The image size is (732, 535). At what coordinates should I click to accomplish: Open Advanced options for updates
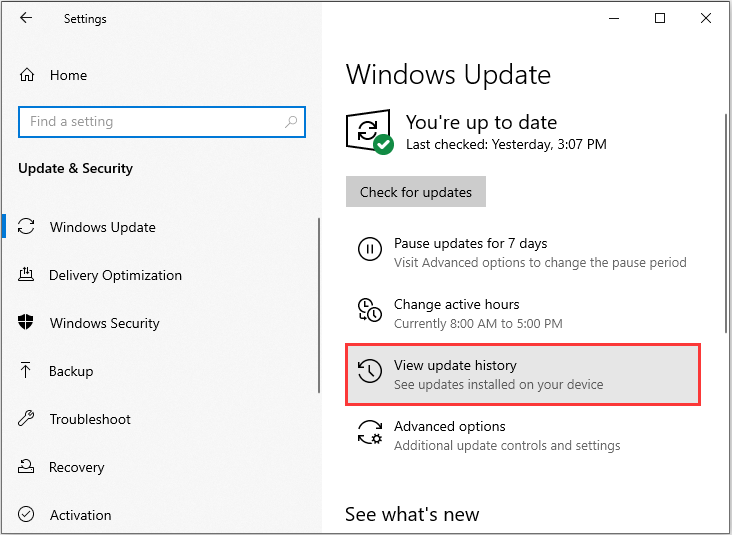[x=449, y=426]
